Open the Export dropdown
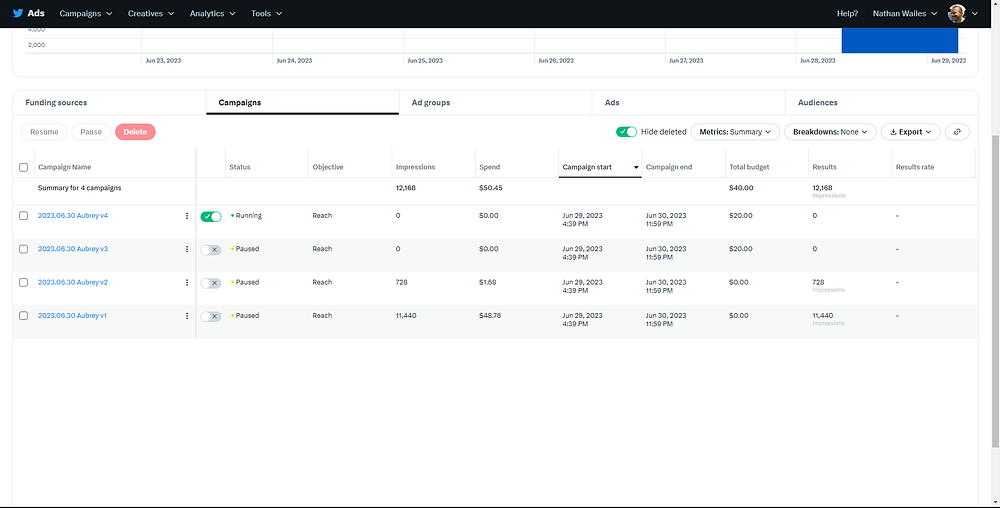Screen dimensions: 1000x508 [911, 132]
